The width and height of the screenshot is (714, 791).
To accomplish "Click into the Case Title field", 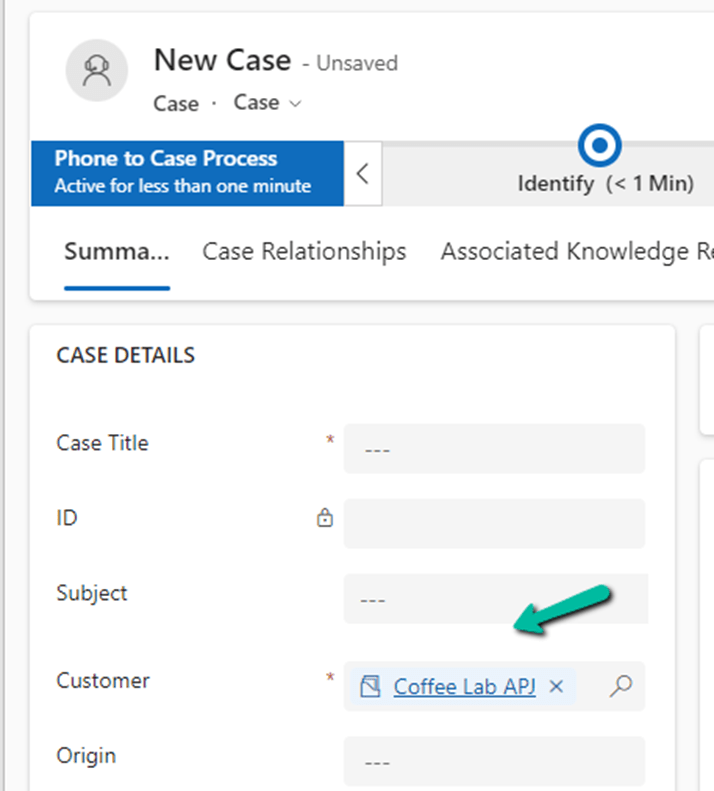I will [494, 449].
